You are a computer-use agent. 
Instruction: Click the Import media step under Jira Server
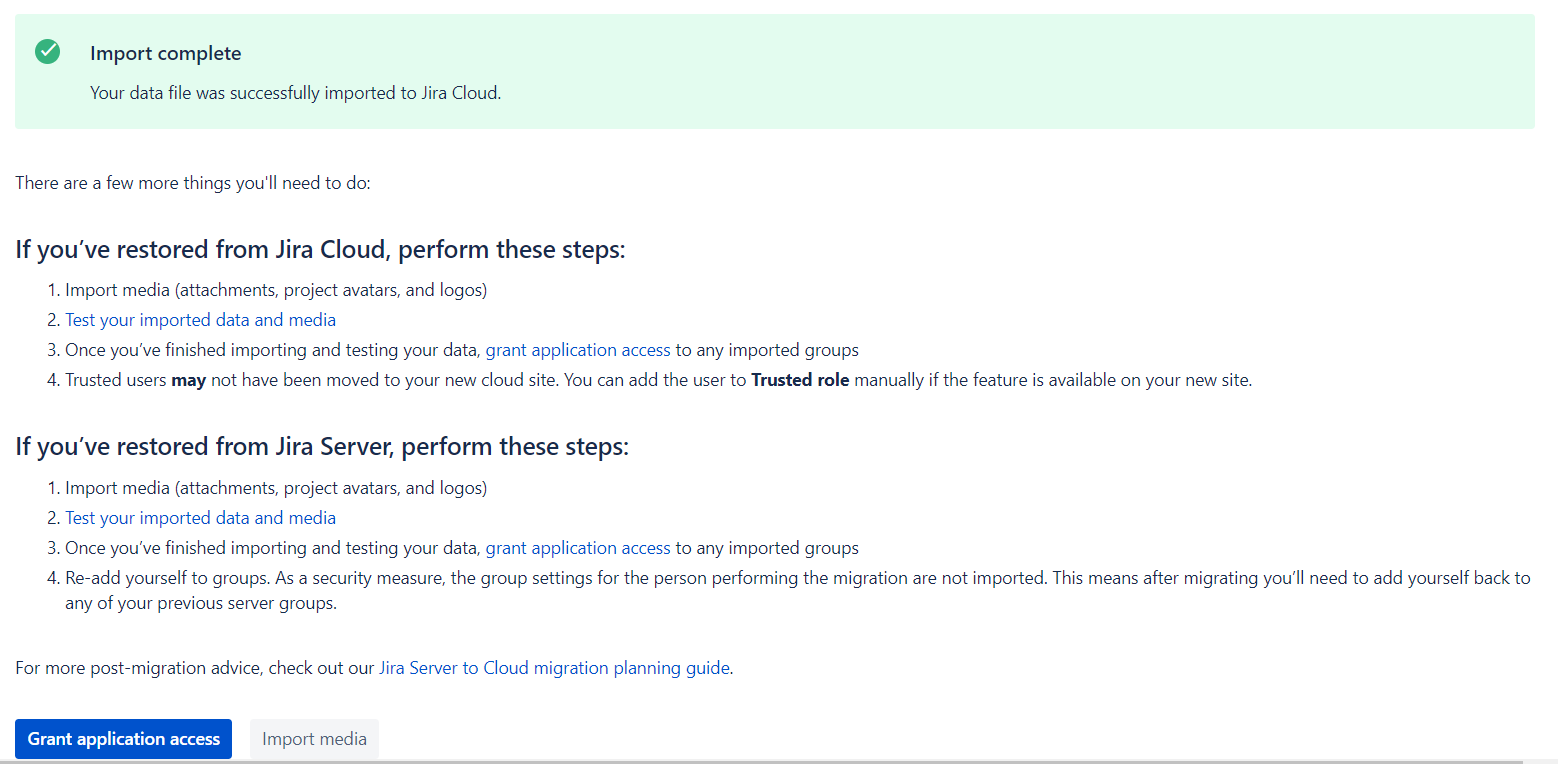pyautogui.click(x=276, y=489)
